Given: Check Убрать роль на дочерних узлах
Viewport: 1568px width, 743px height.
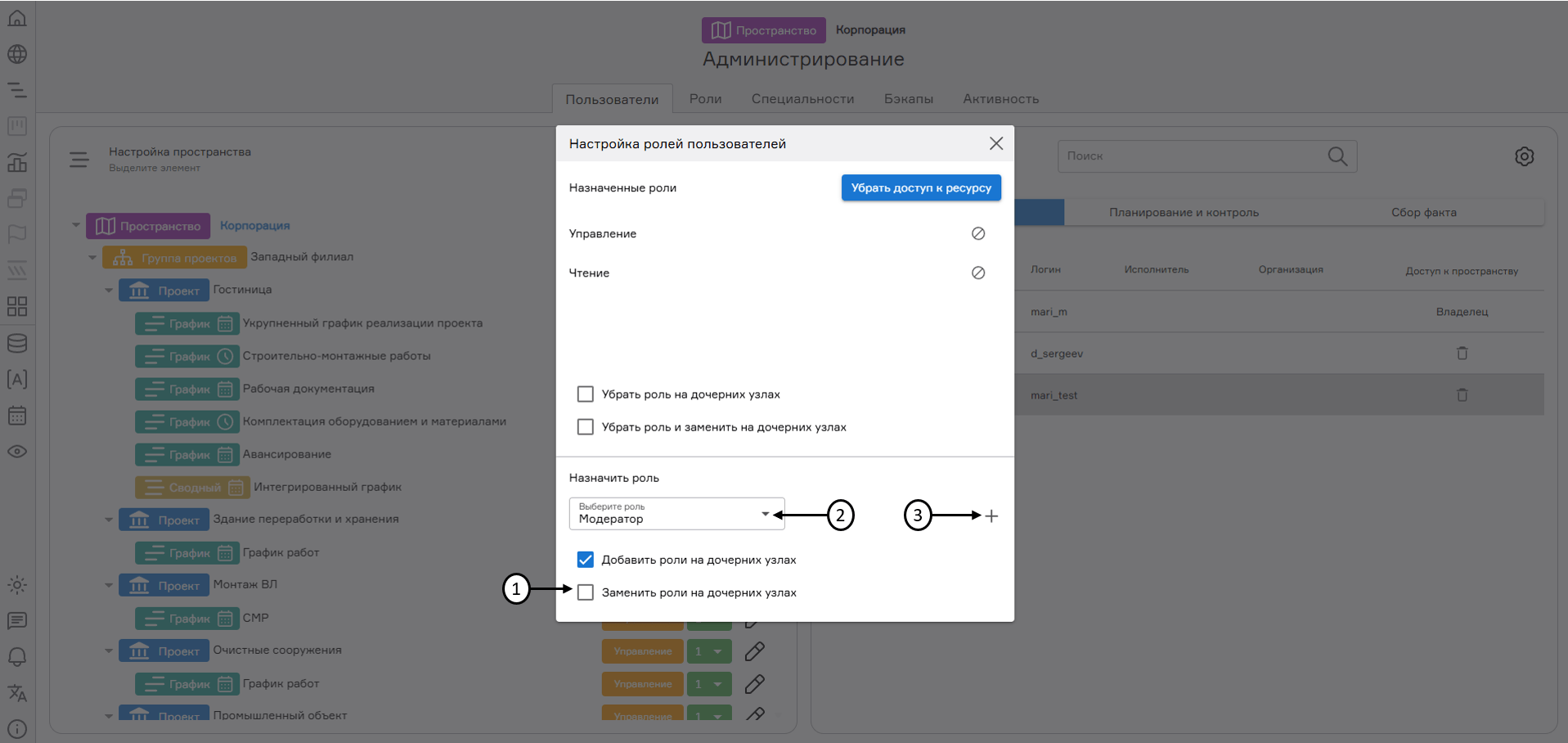Looking at the screenshot, I should 586,394.
